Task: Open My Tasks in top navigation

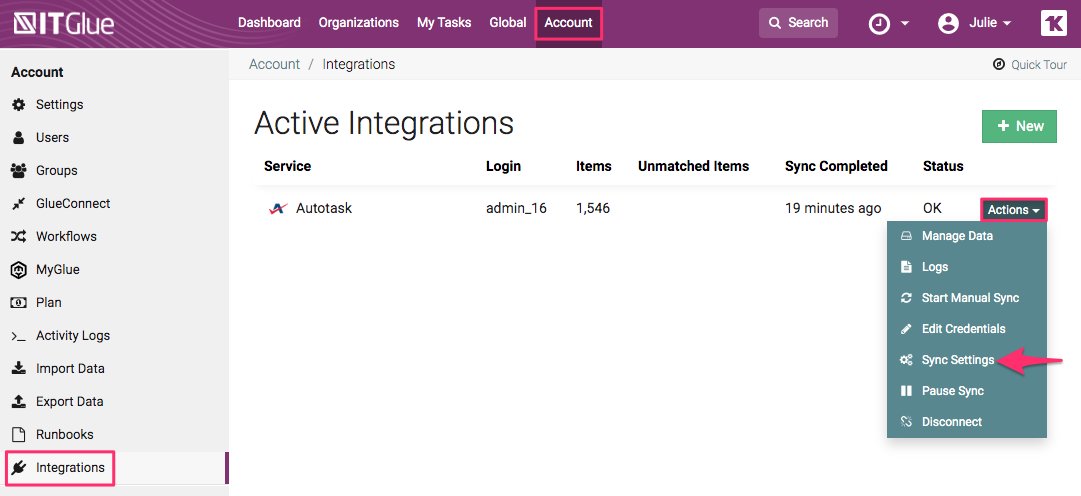Action: (x=444, y=23)
